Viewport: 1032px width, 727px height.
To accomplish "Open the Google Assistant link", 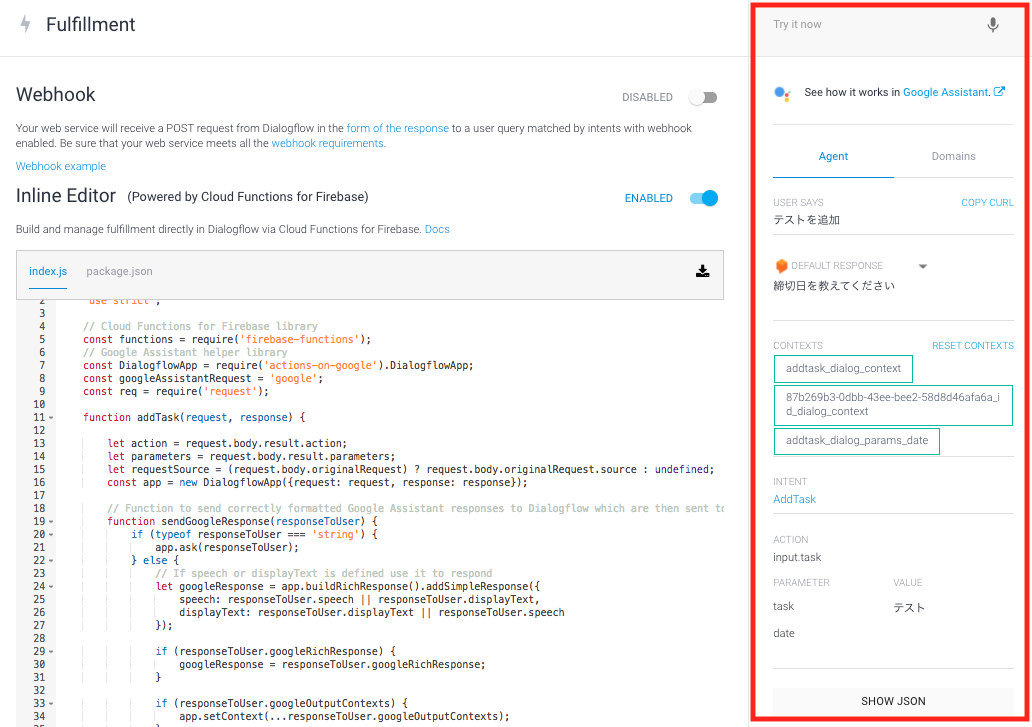I will point(946,92).
